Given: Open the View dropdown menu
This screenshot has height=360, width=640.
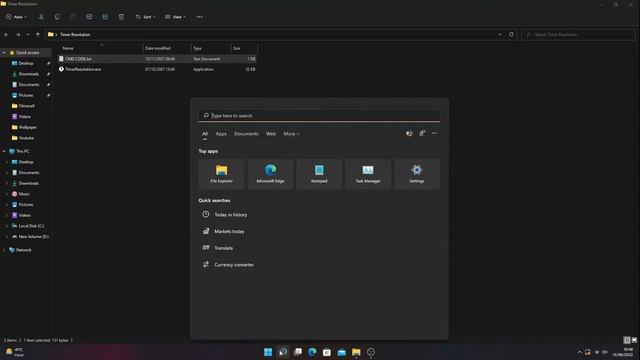Looking at the screenshot, I should (x=175, y=17).
